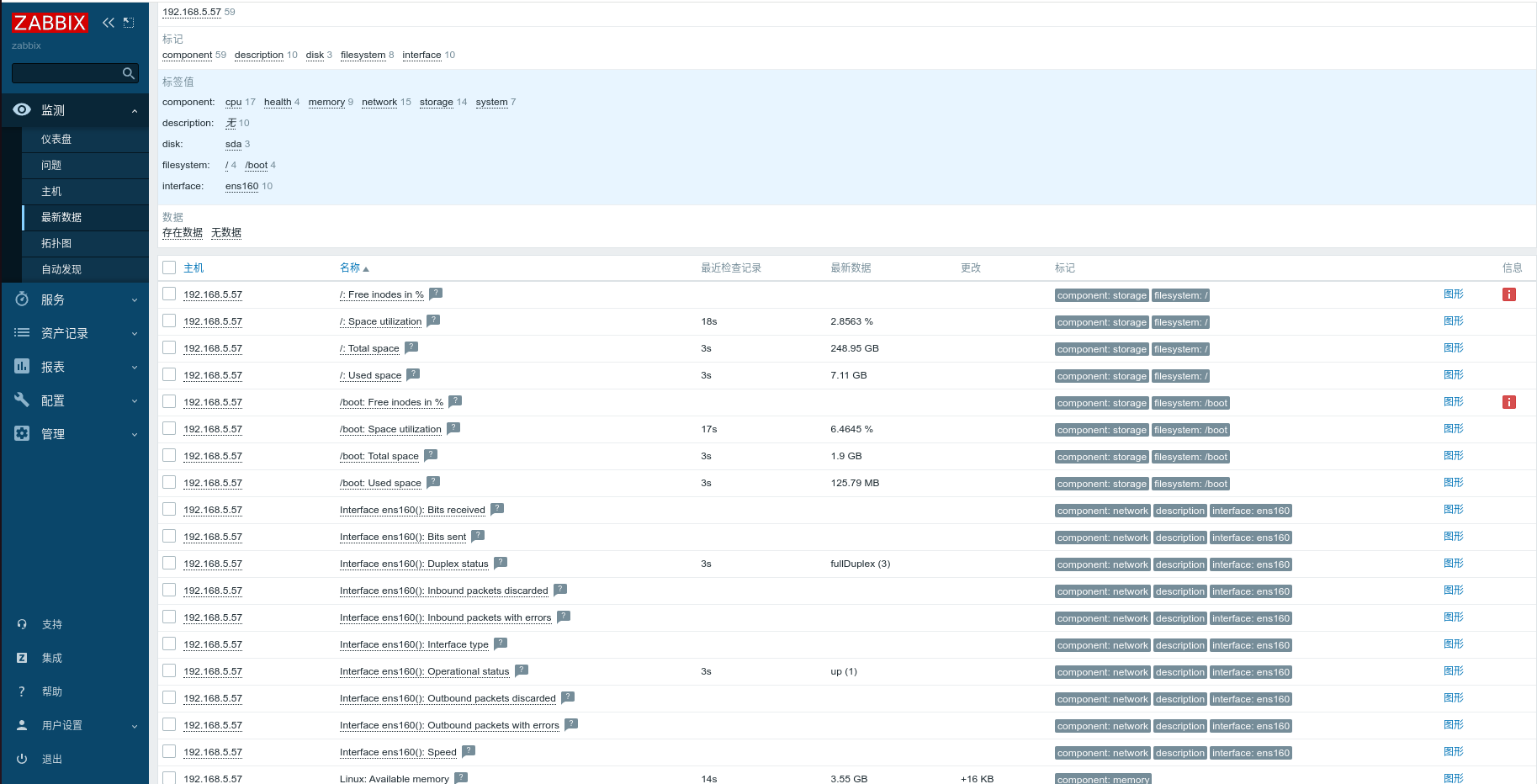This screenshot has height=784, width=1537.
Task: Click the Zabbix logo
Action: coord(50,23)
